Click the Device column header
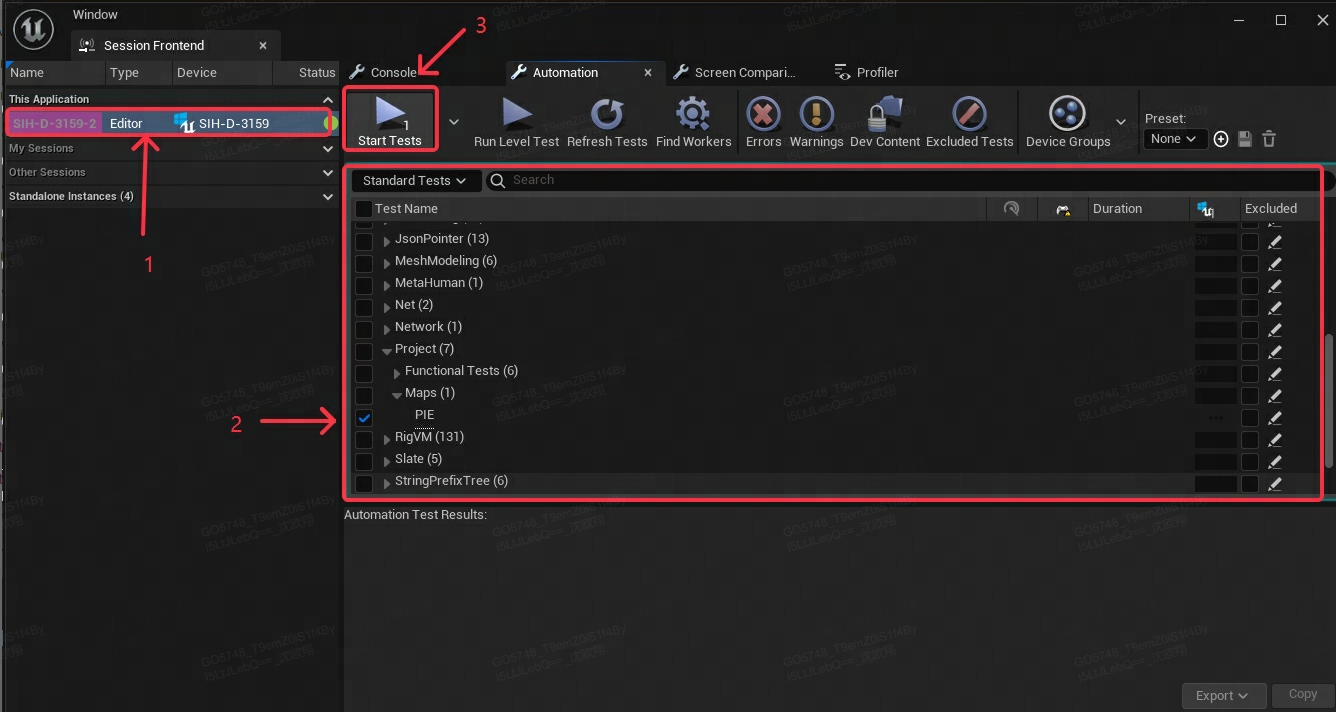 pyautogui.click(x=222, y=72)
